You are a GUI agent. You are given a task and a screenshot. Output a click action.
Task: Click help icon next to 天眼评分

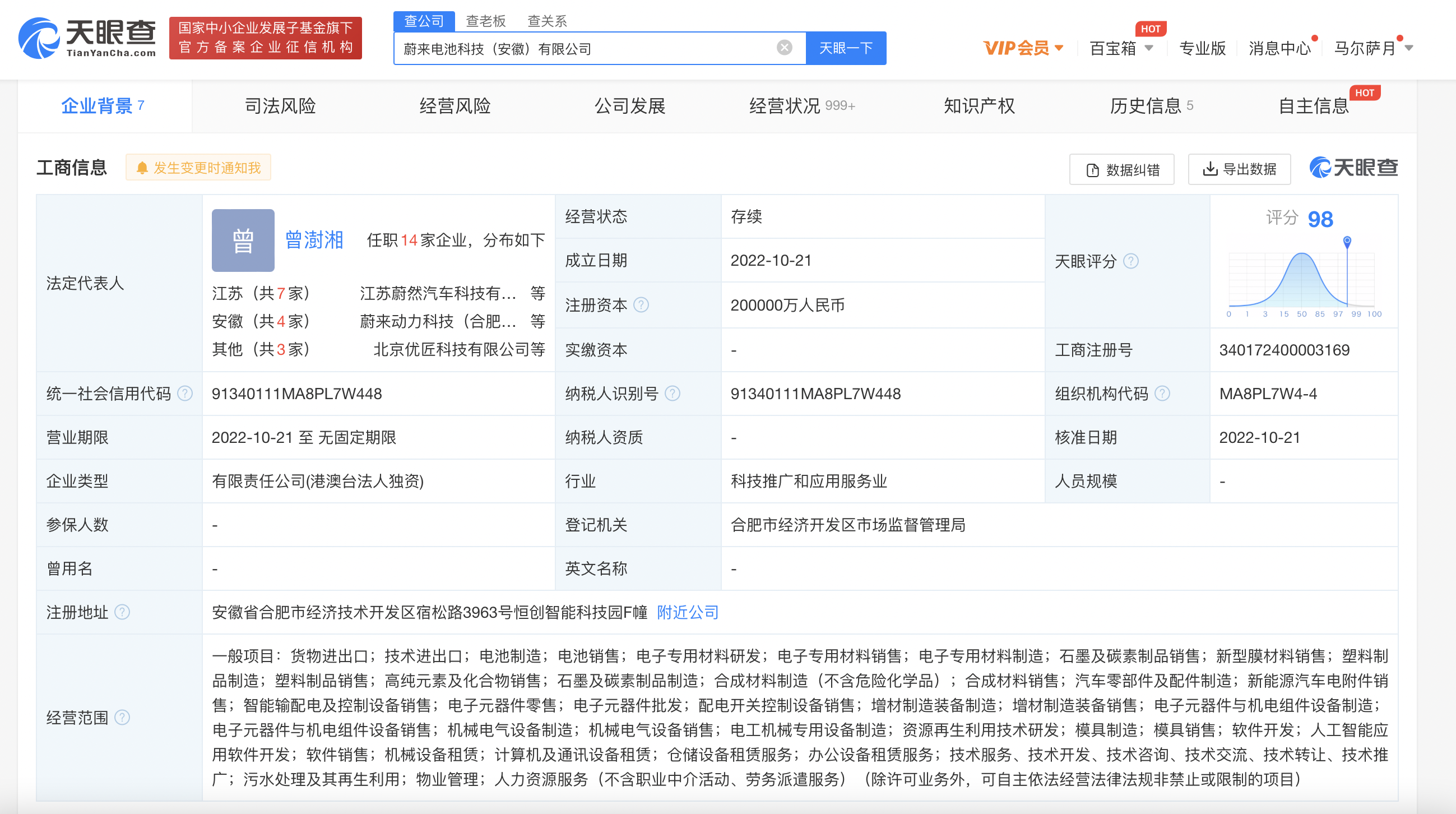coord(1130,261)
